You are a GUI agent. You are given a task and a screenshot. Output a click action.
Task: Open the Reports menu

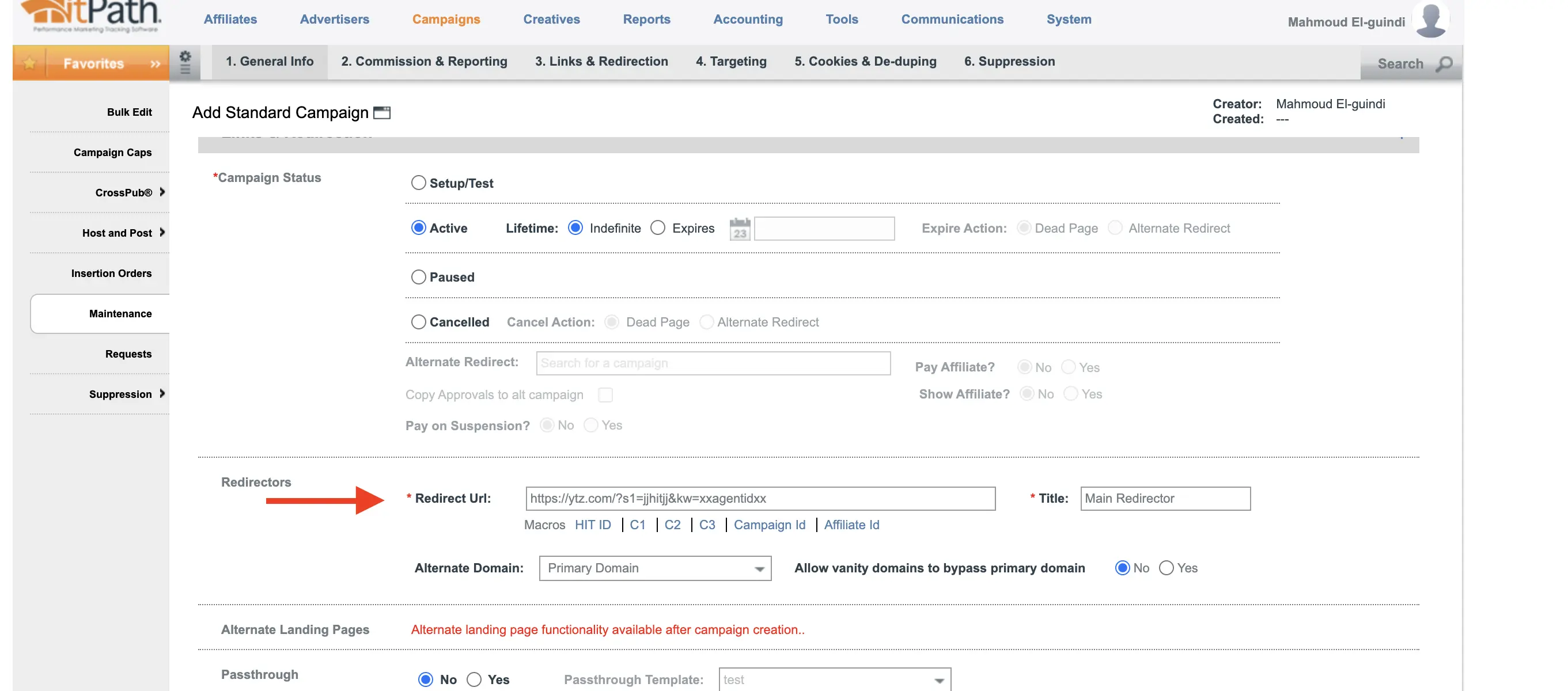pyautogui.click(x=646, y=20)
